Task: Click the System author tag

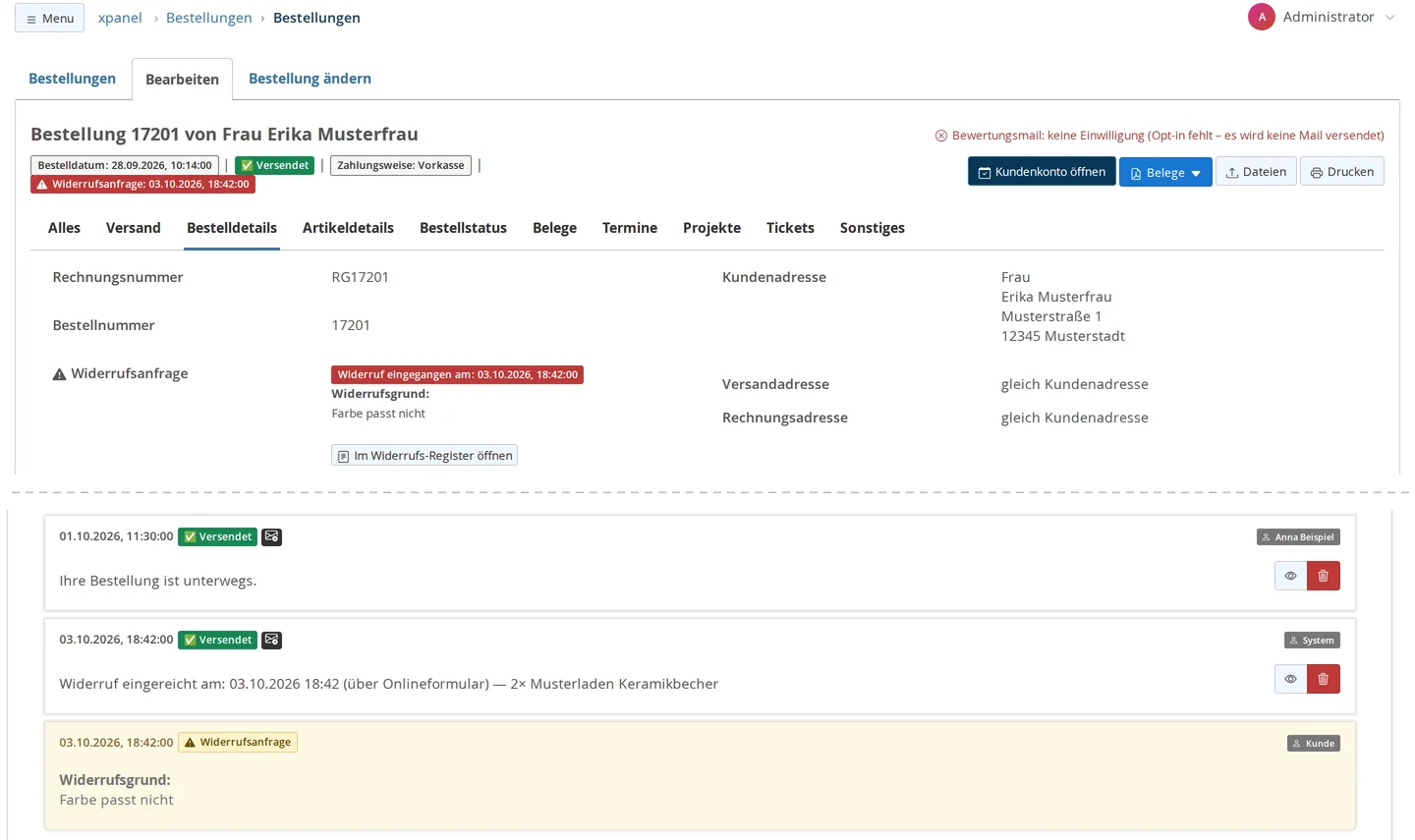Action: tap(1312, 641)
